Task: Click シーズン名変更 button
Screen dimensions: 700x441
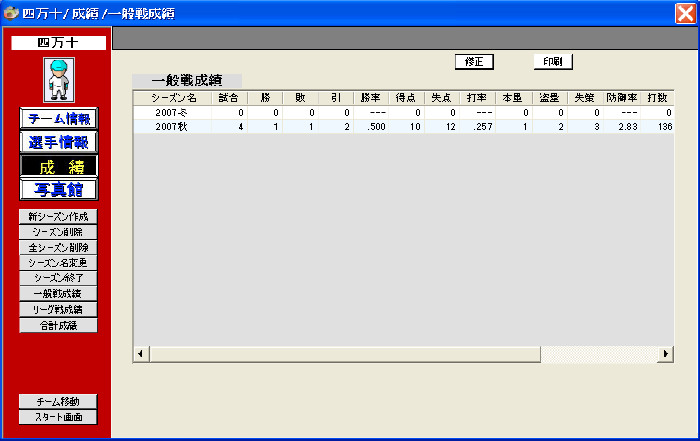Action: pyautogui.click(x=58, y=263)
